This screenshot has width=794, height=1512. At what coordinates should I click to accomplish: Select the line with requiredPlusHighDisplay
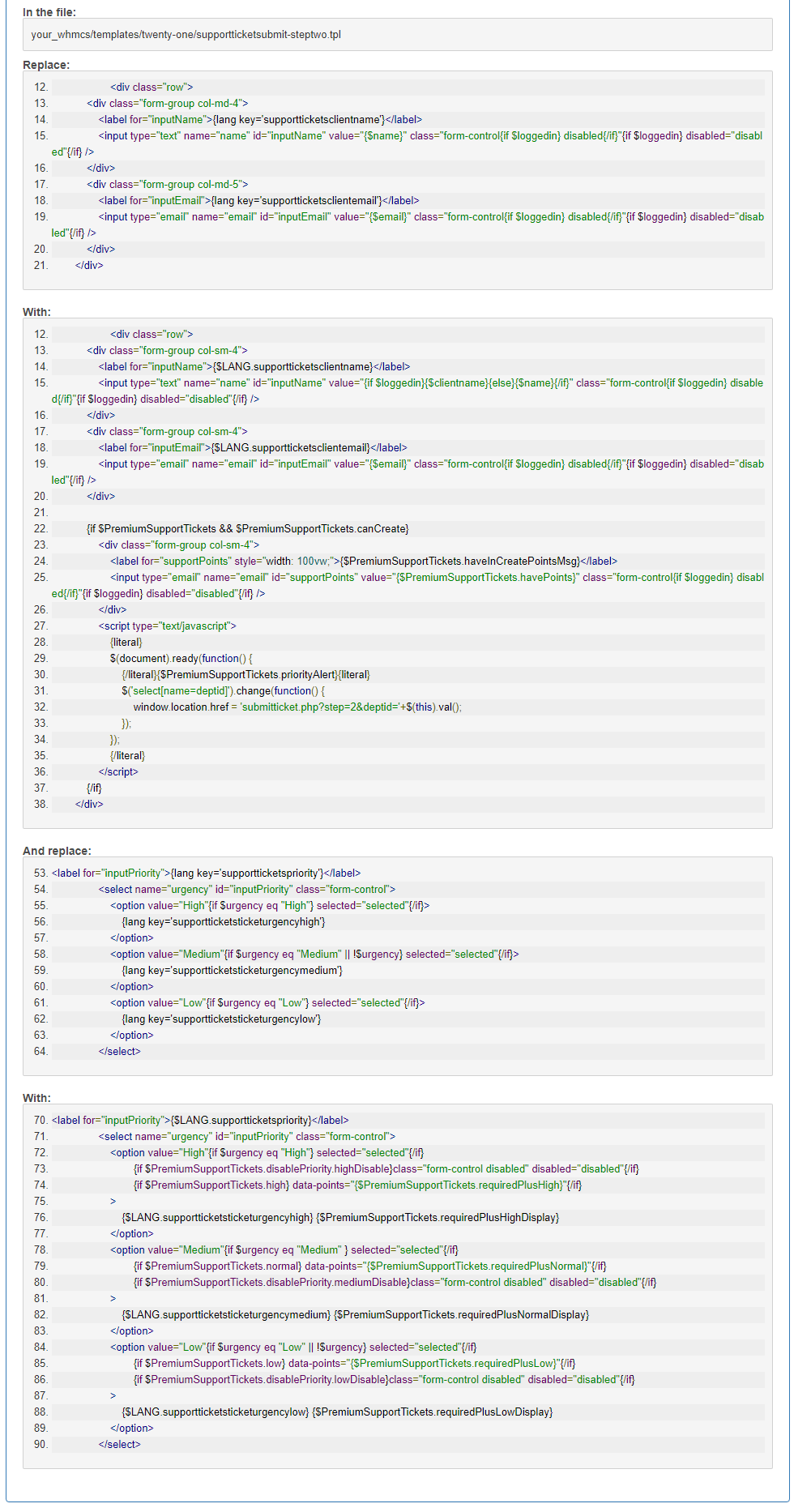340,1217
